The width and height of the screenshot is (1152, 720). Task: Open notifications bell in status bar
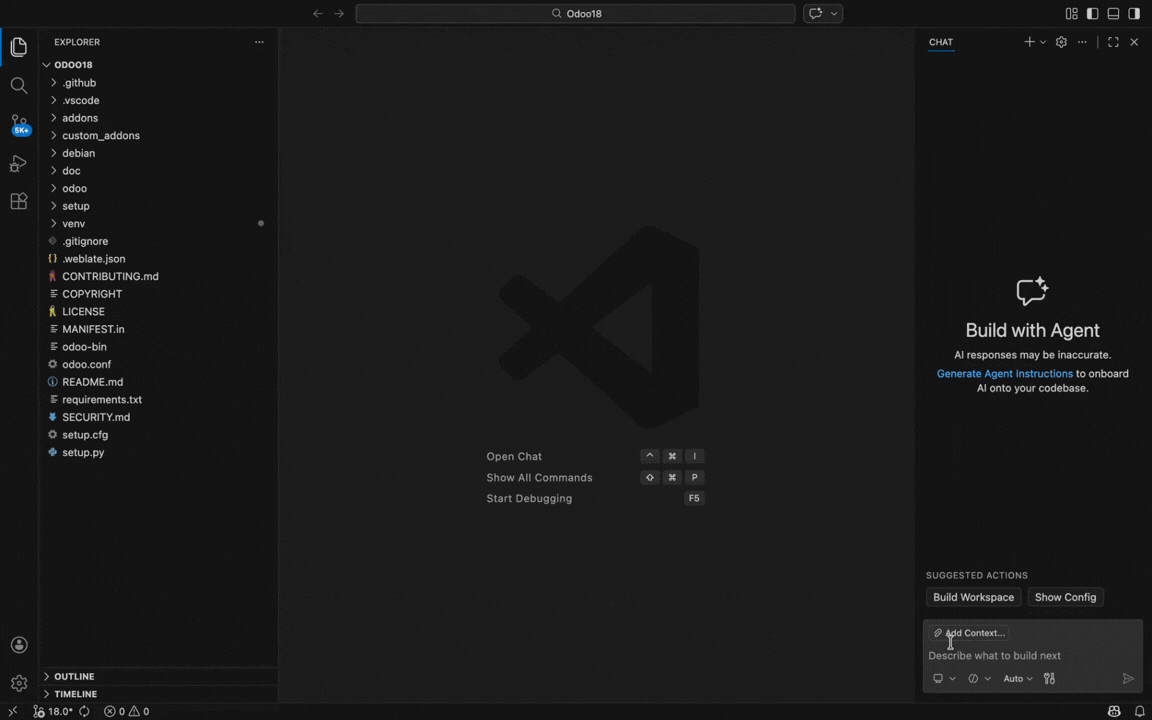click(1140, 711)
